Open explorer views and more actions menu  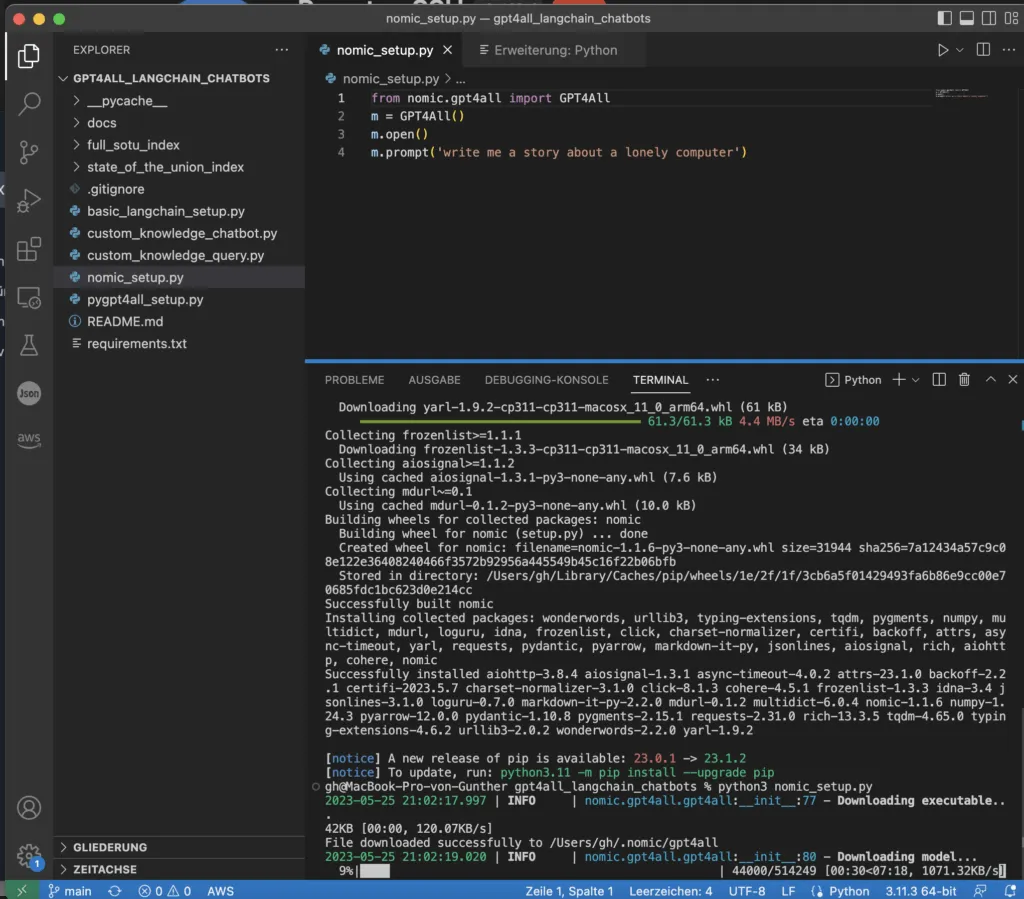pyautogui.click(x=281, y=50)
